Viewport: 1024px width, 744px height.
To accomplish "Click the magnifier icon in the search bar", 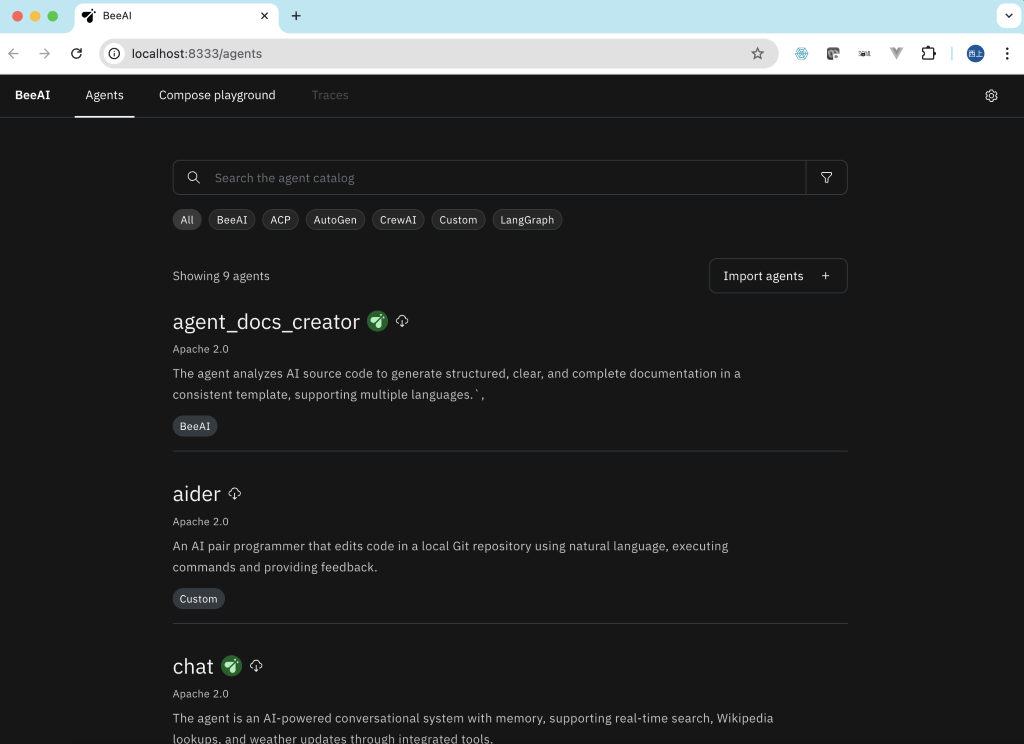I will point(193,178).
